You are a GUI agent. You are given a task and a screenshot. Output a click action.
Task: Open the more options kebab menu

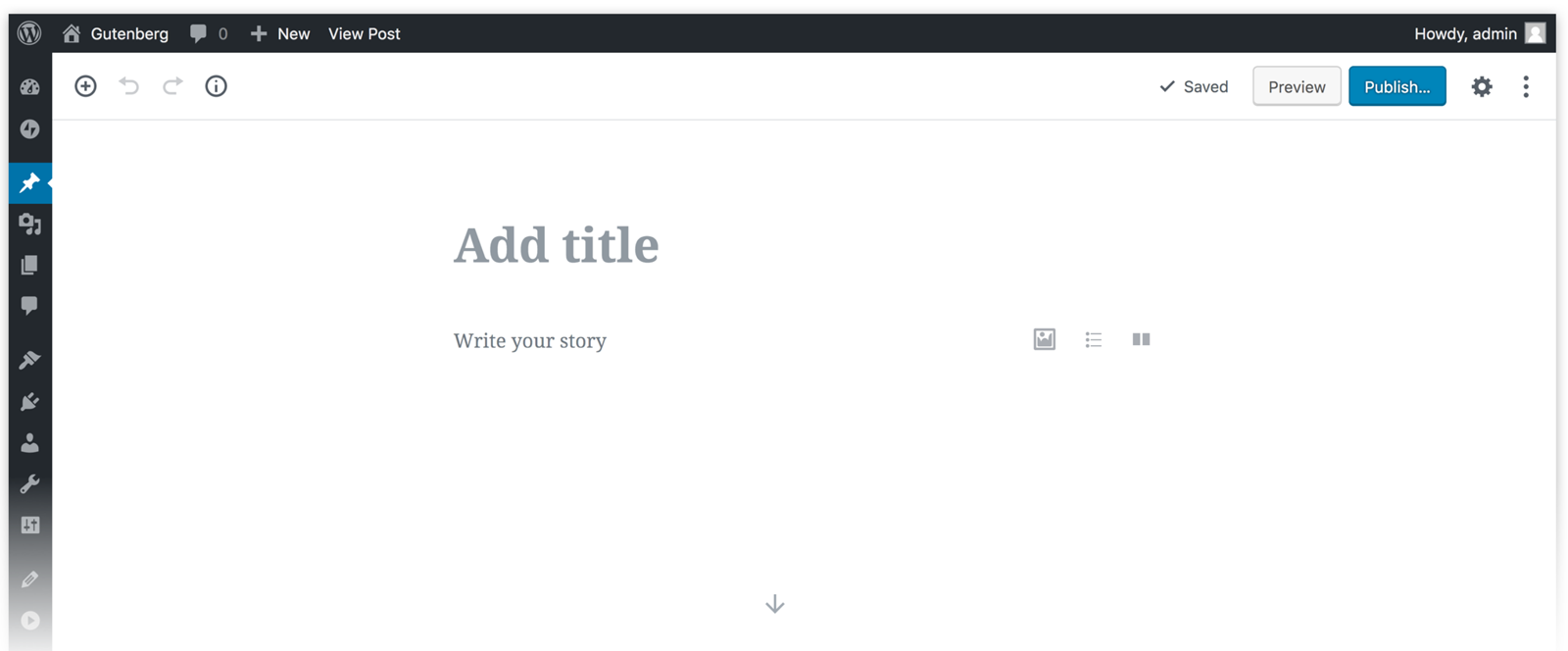tap(1526, 86)
